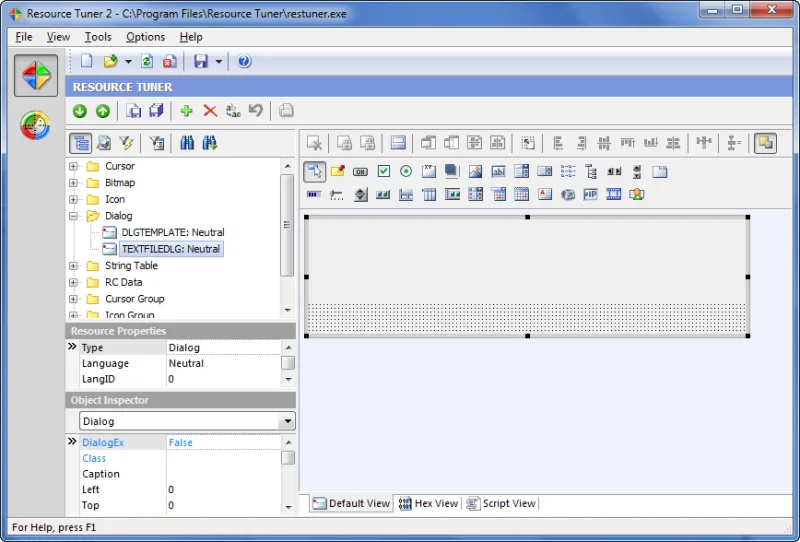Select the picture control icon in palette
800x542 pixels.
coord(475,172)
